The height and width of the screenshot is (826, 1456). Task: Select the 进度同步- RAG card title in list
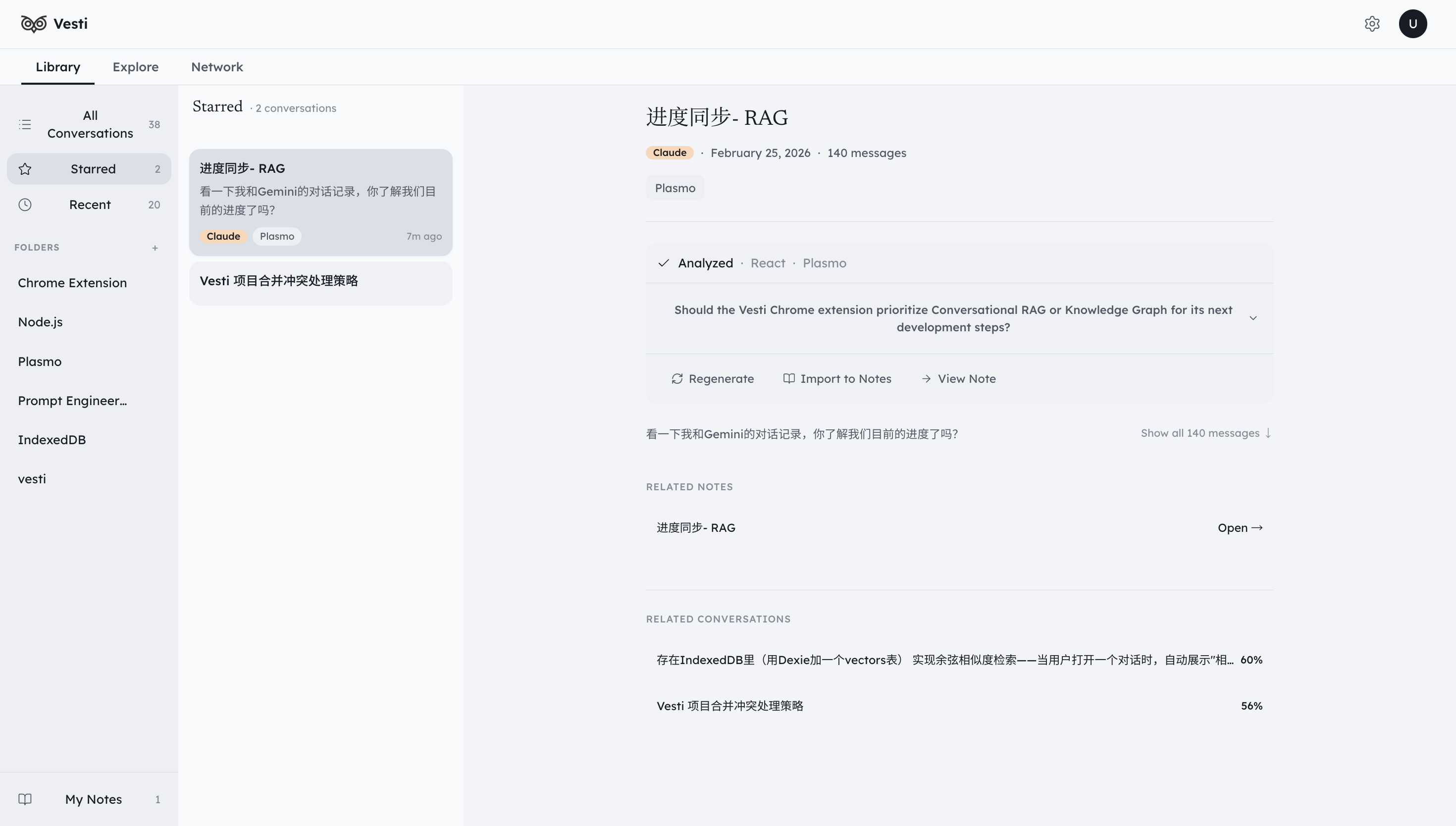click(x=242, y=168)
